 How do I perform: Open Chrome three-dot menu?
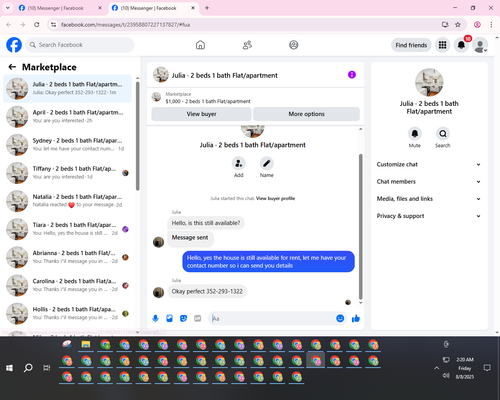pos(491,25)
